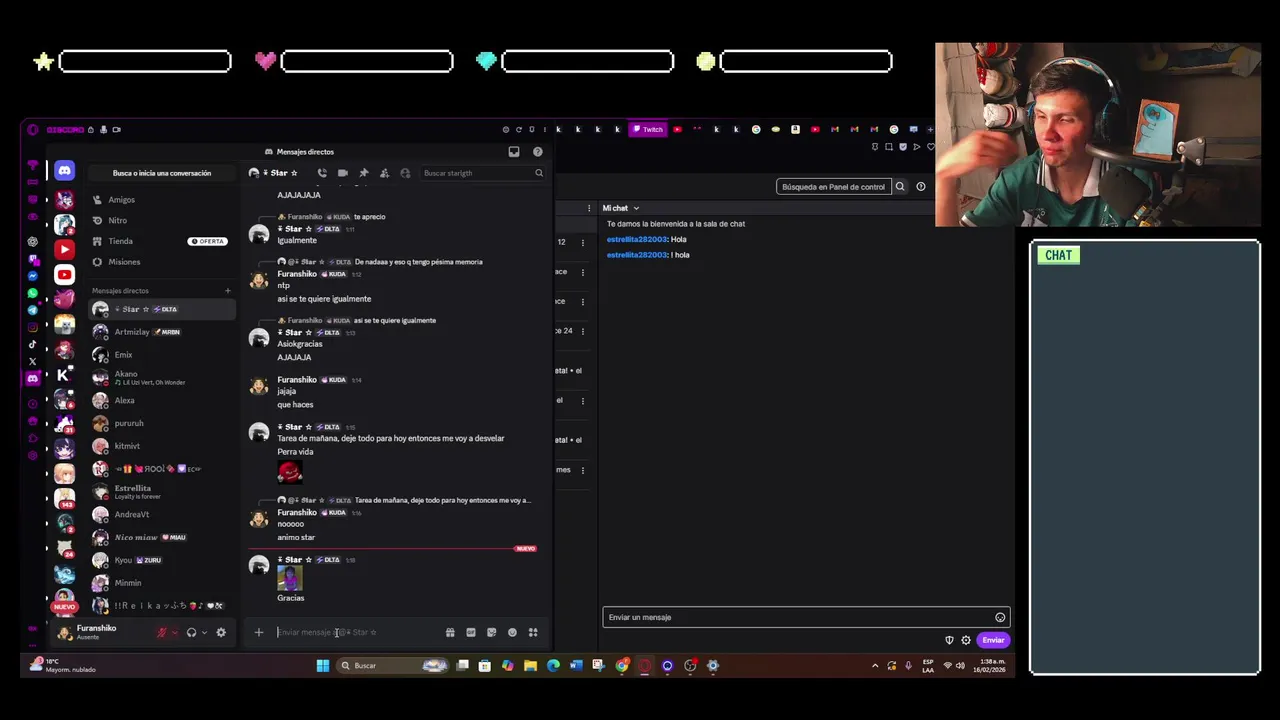Open the gift Nitro icon in message bar
This screenshot has width=1280, height=720.
[450, 632]
